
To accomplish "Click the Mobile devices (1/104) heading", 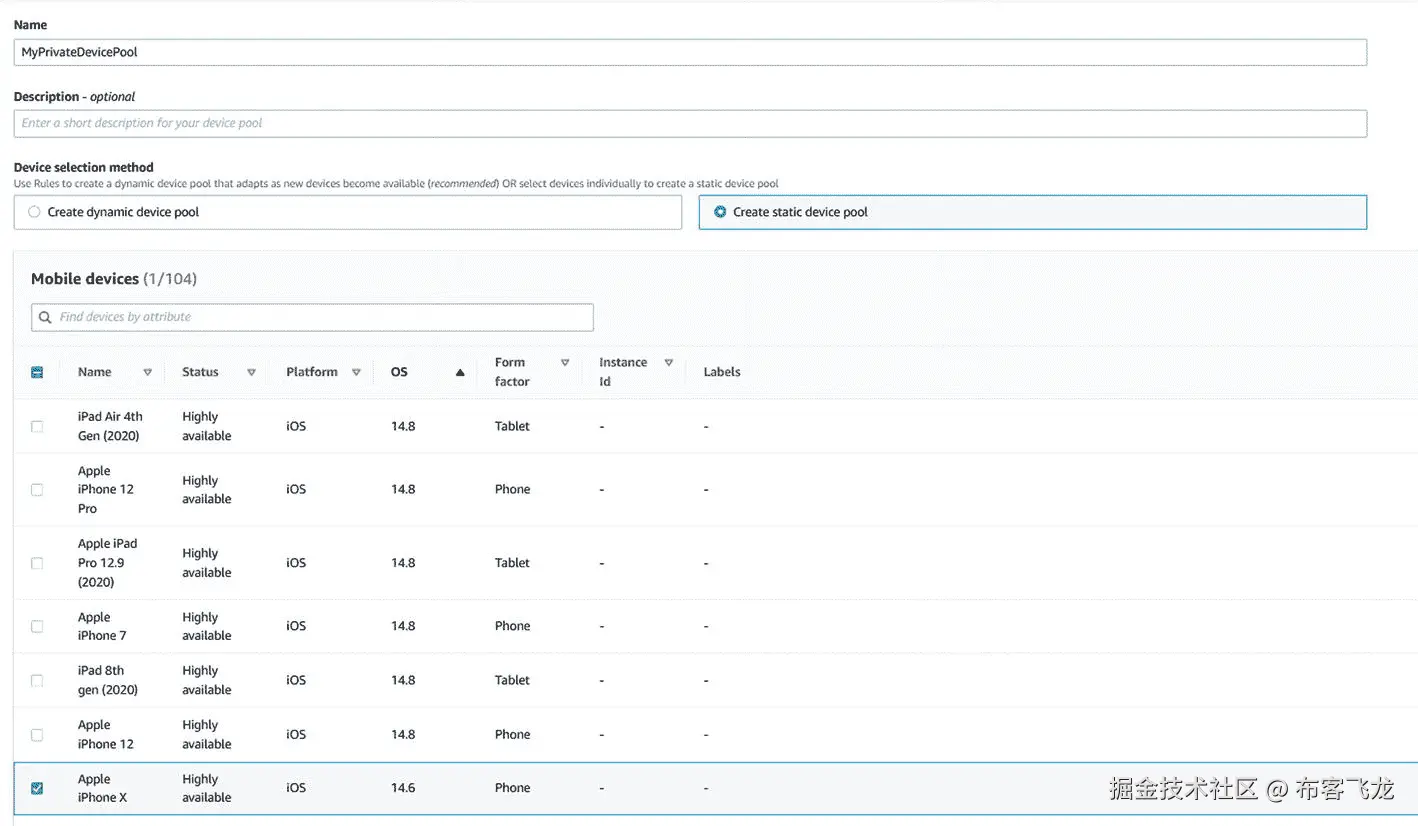I will pos(114,279).
